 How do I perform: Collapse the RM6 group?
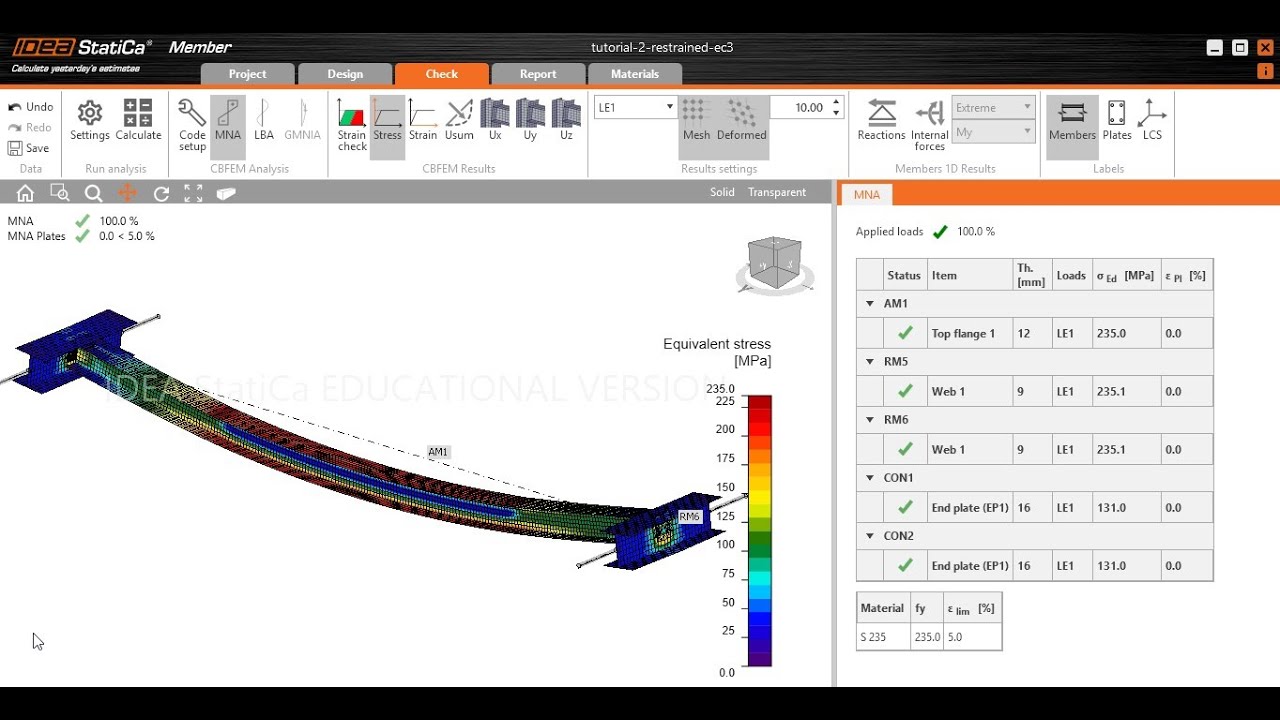pos(870,419)
